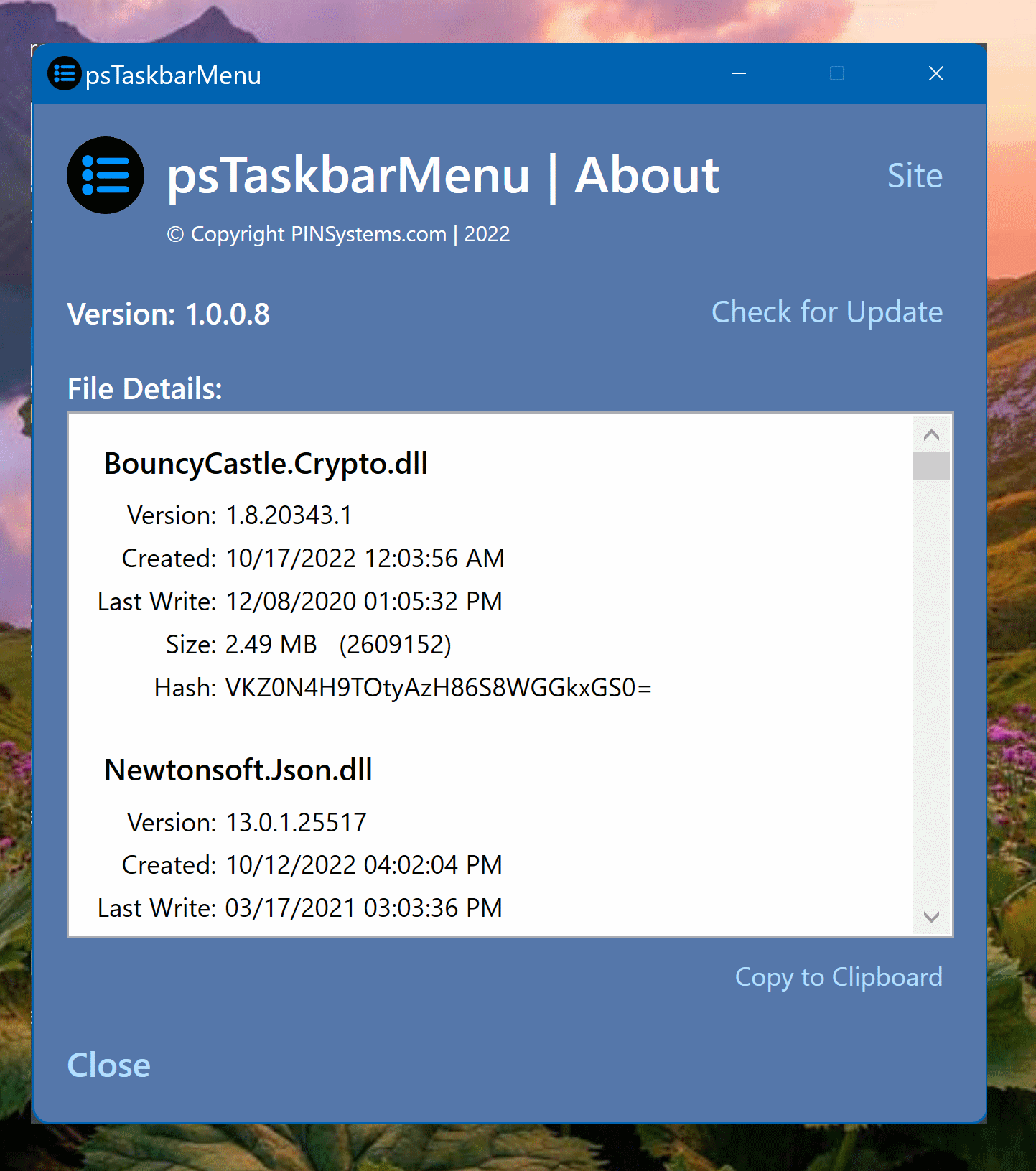
Task: Click the scroll down arrow in File Details
Action: (931, 917)
